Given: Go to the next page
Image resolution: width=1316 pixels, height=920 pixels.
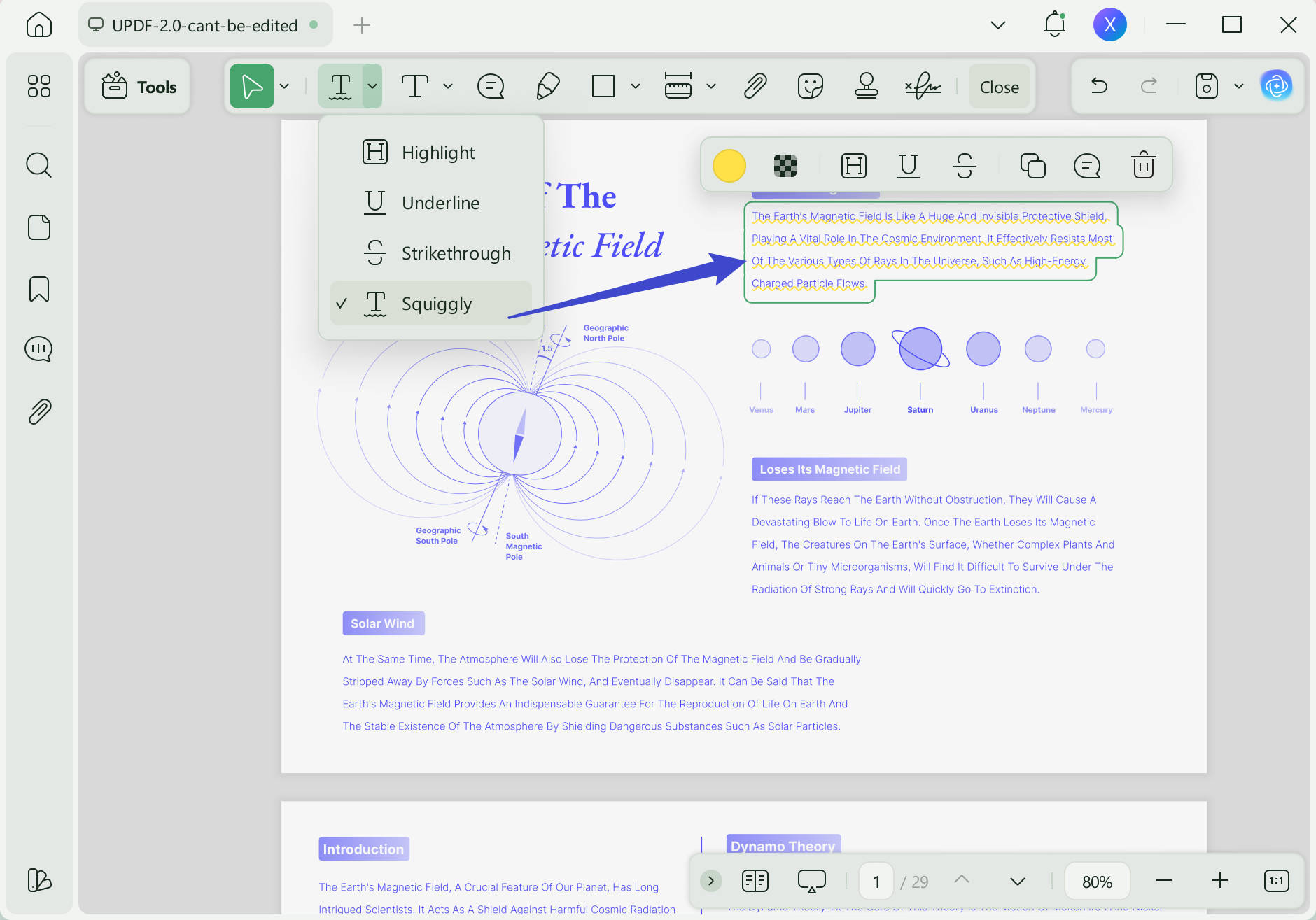Looking at the screenshot, I should coord(1018,881).
